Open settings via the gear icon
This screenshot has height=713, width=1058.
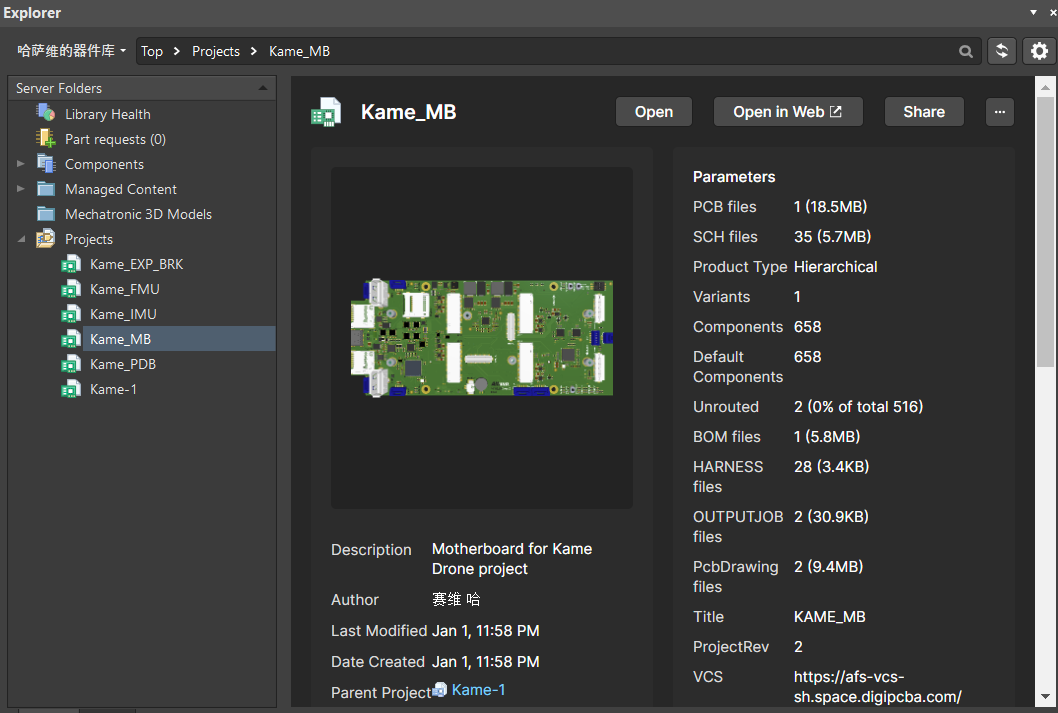pos(1039,51)
